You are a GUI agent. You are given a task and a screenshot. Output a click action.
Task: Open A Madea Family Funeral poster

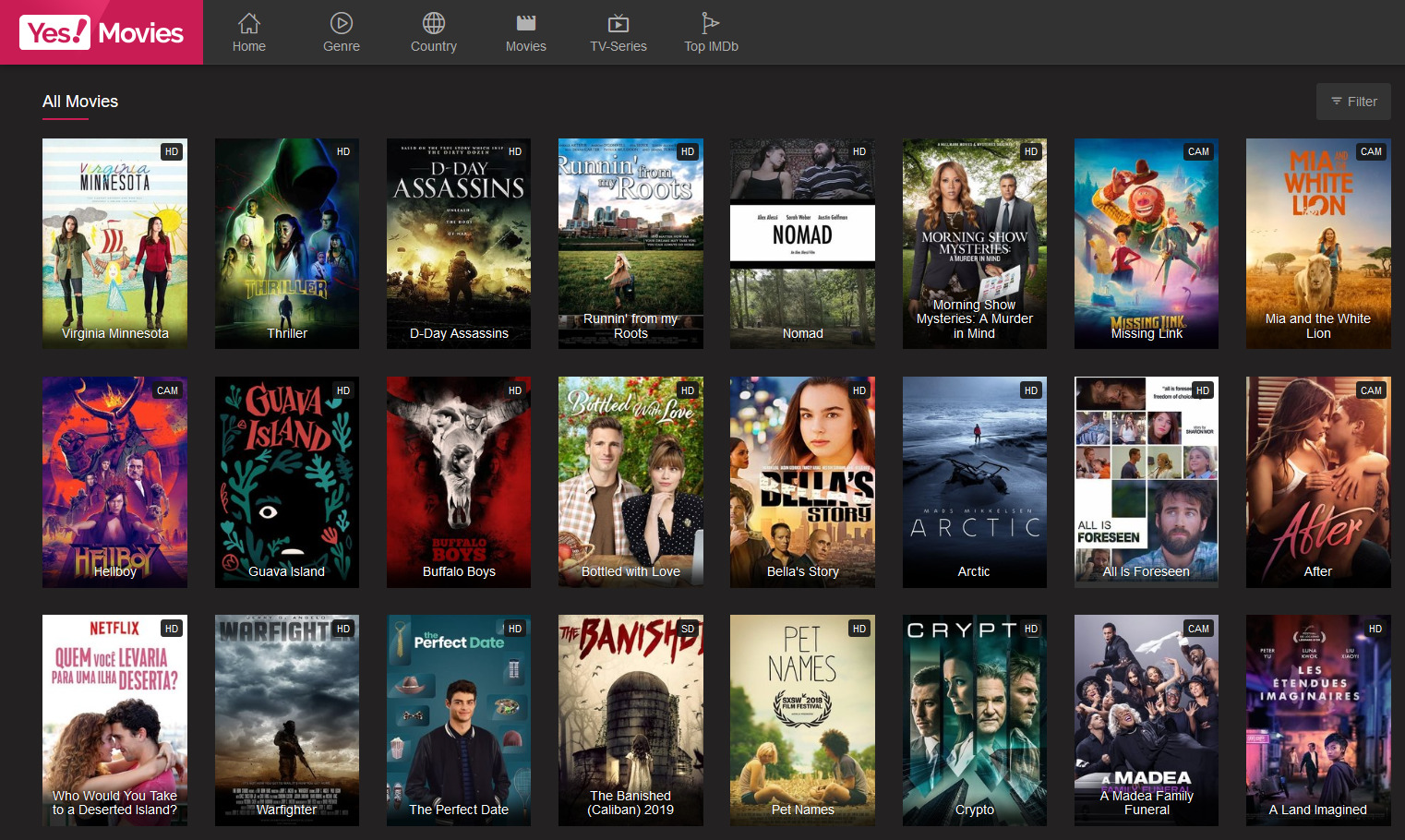[1147, 720]
